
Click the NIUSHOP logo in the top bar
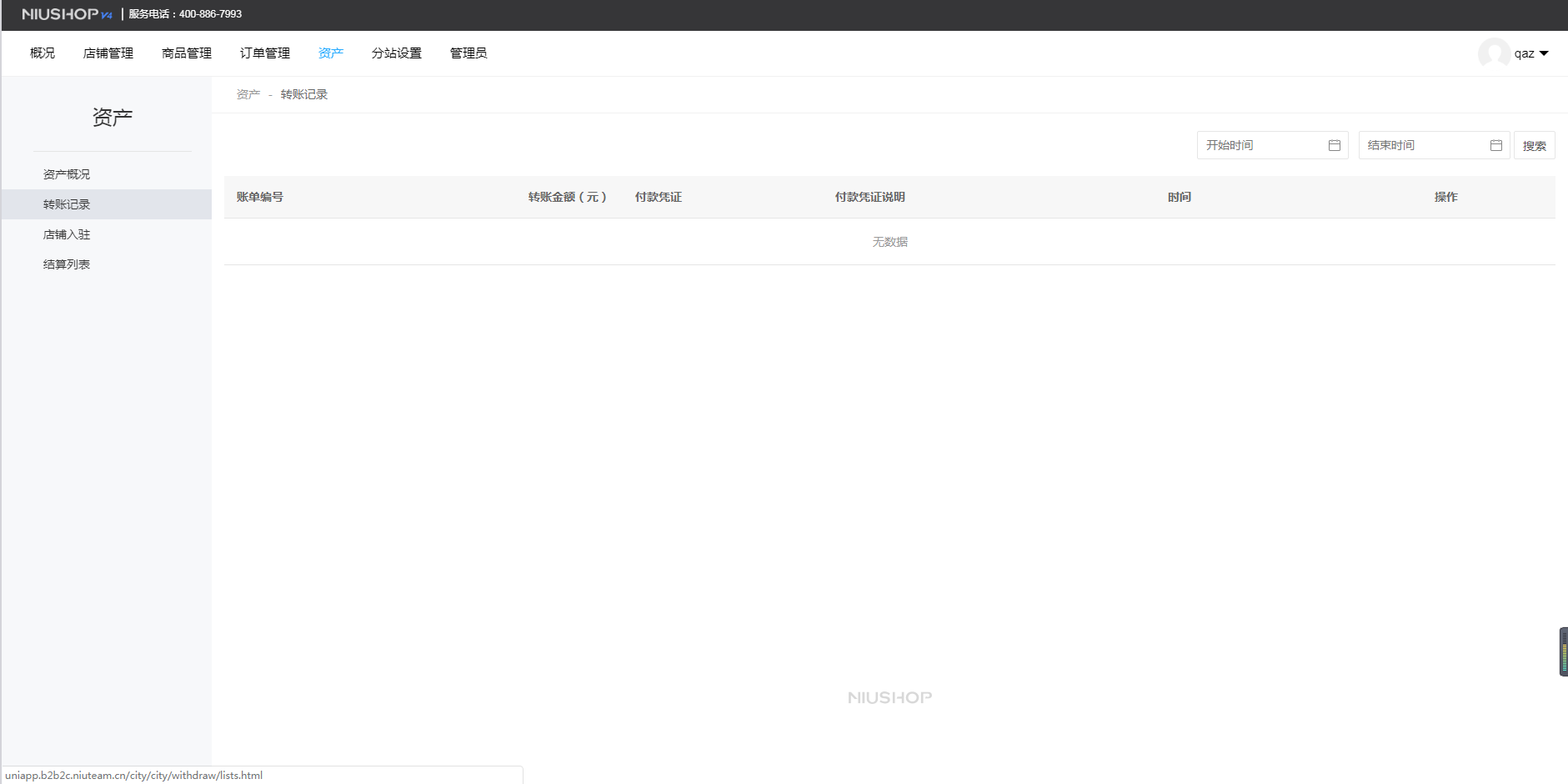[67, 14]
